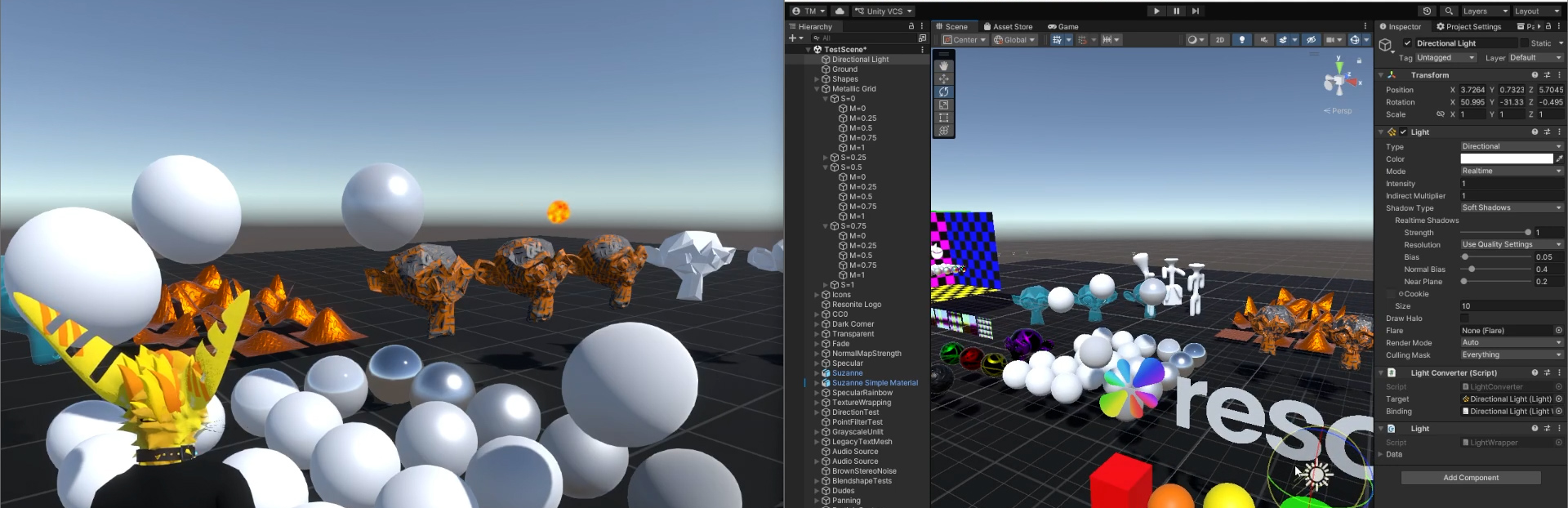1568x508 pixels.
Task: Collapse the Metallic Grid tree item
Action: [x=817, y=89]
